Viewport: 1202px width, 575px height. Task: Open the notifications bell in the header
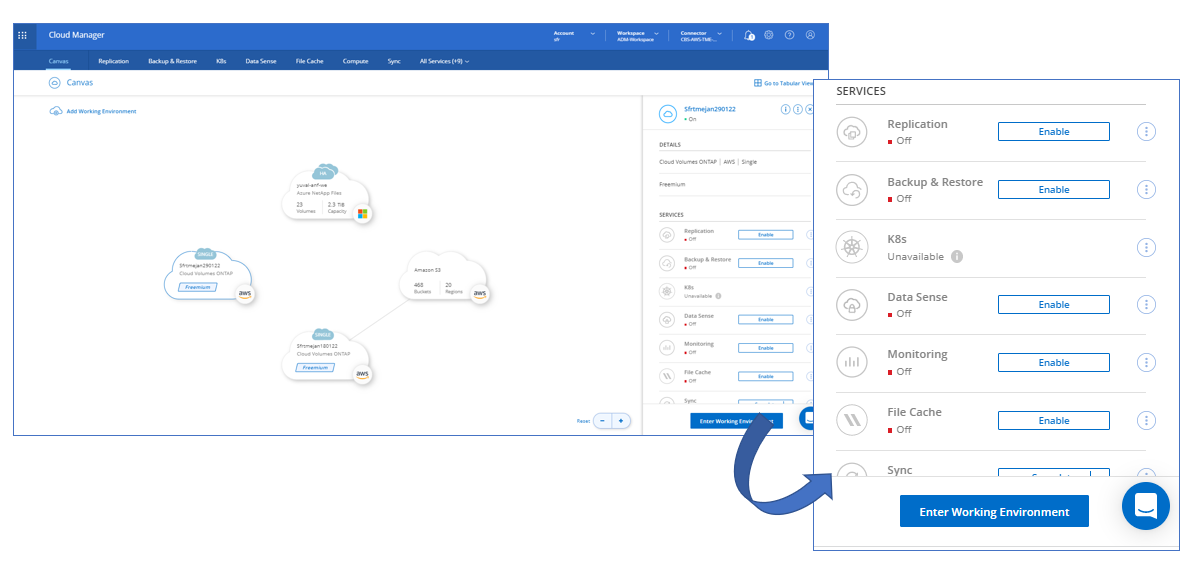coord(749,35)
